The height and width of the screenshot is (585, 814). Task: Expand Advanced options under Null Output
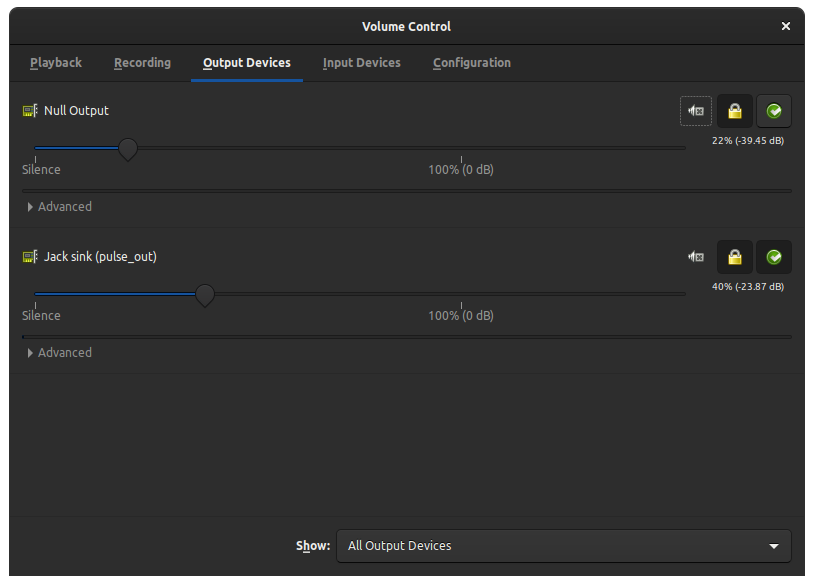click(x=59, y=207)
